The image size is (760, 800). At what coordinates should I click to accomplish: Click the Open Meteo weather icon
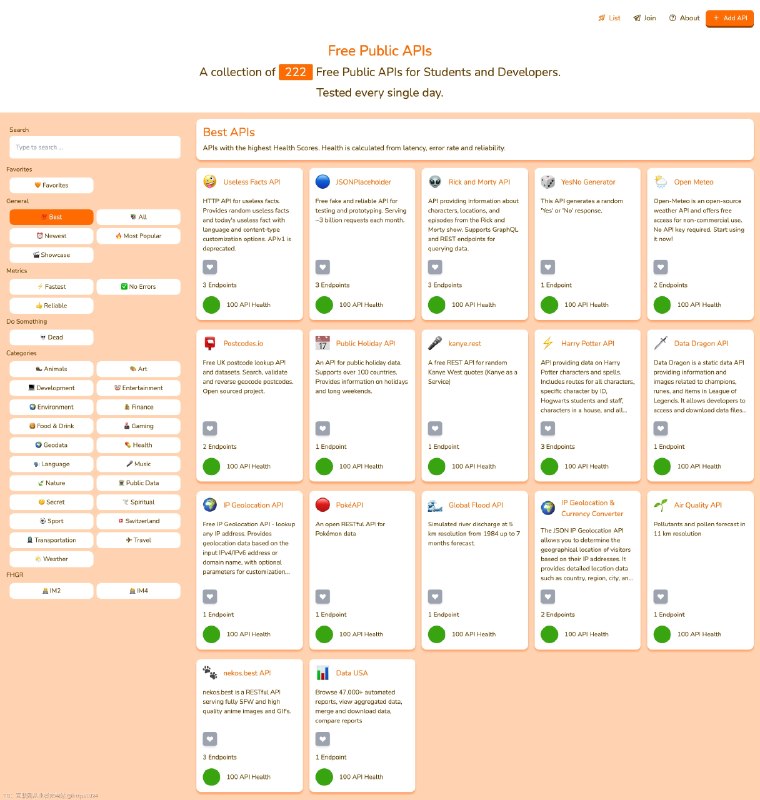[661, 182]
